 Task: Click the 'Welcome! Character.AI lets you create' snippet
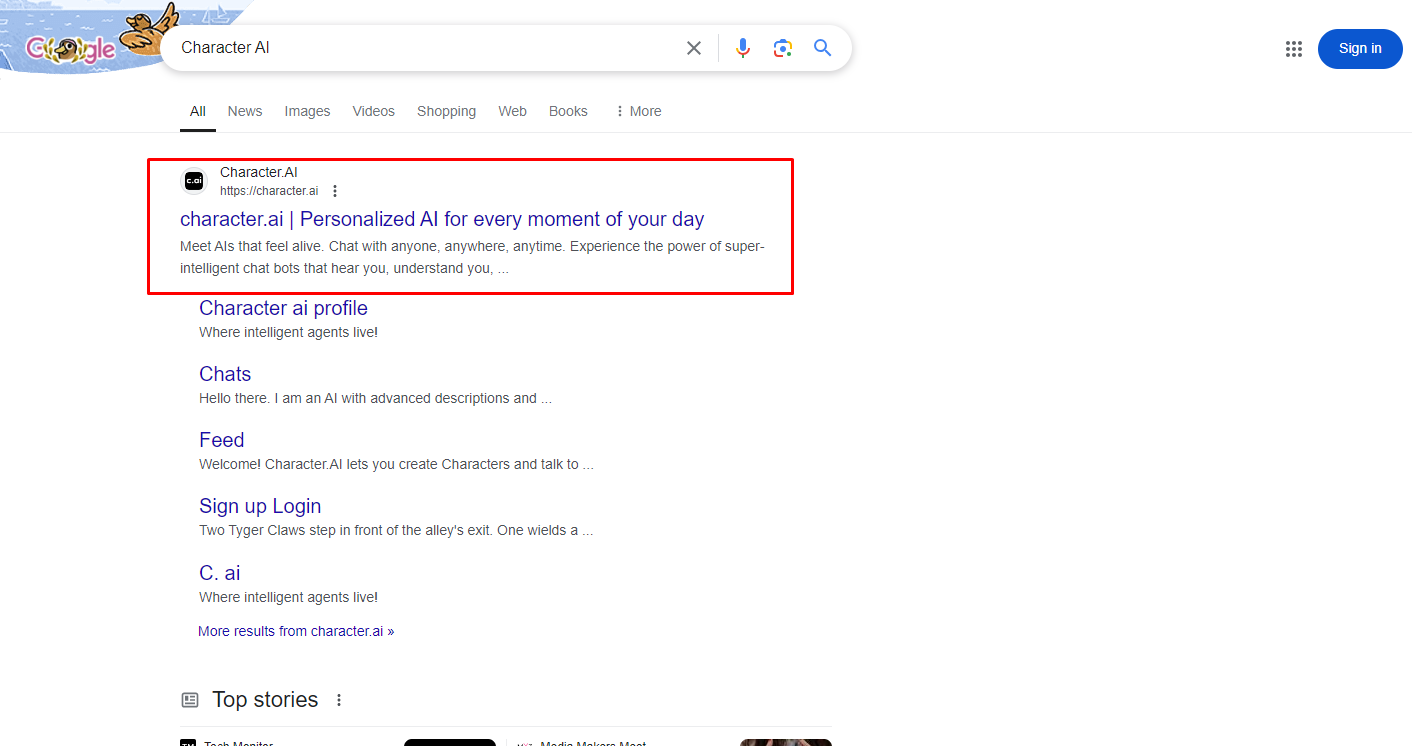pos(396,464)
